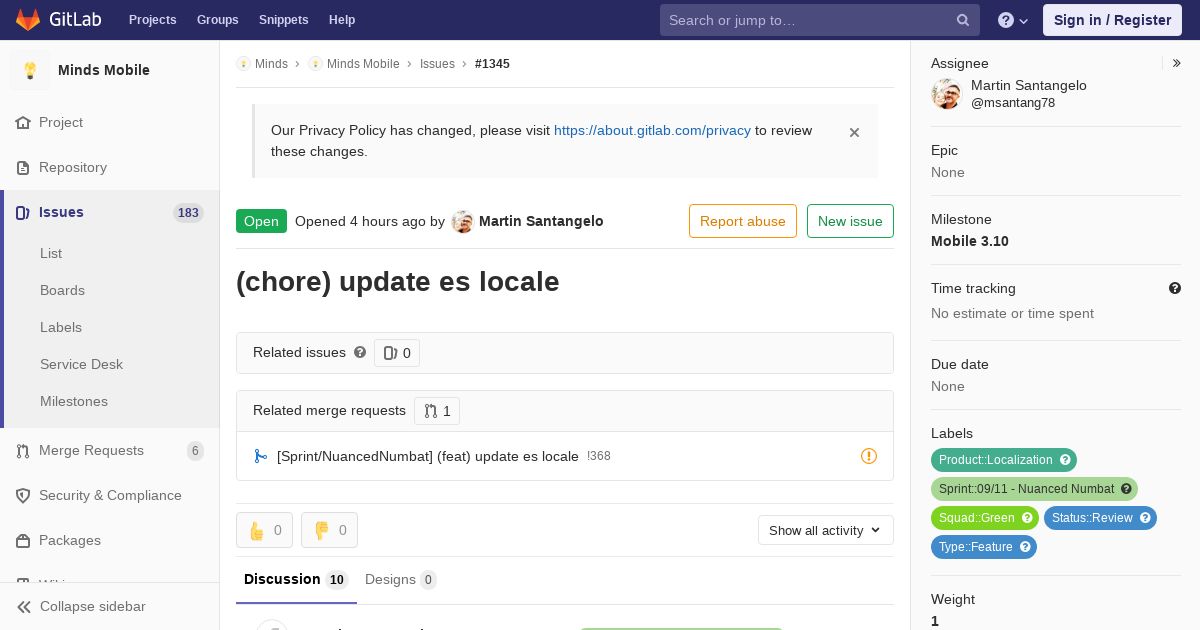Click Time tracking help icon

(x=1175, y=288)
